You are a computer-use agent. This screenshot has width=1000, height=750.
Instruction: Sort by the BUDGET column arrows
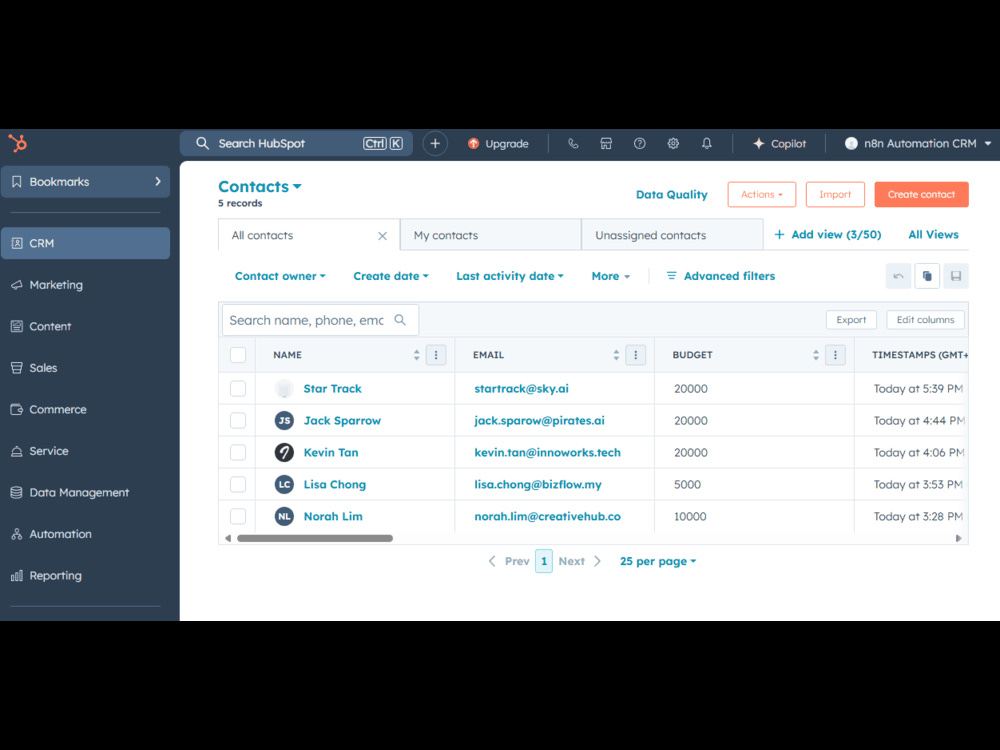tap(816, 355)
